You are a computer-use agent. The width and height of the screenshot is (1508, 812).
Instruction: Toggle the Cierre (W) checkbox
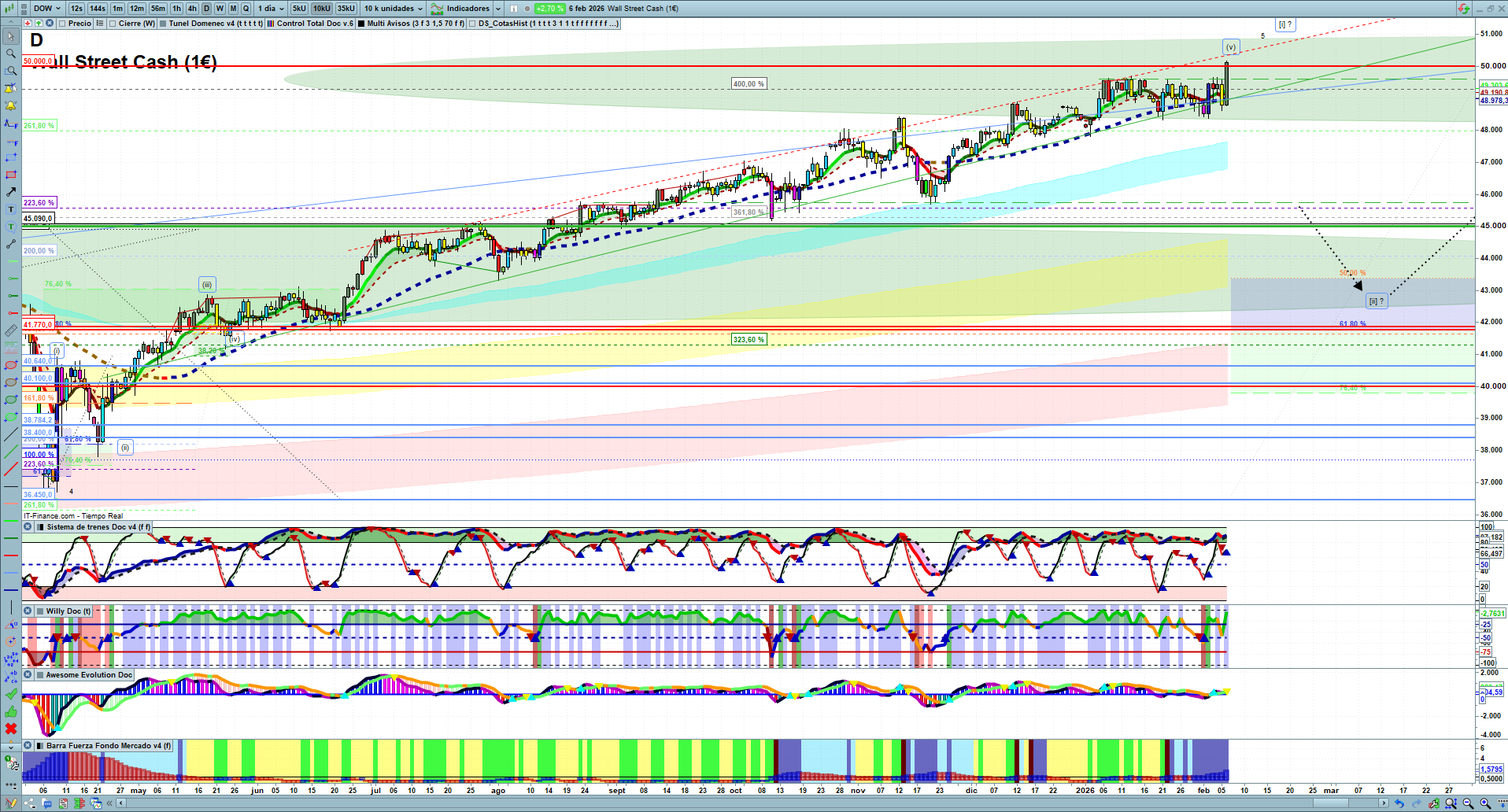(x=113, y=24)
